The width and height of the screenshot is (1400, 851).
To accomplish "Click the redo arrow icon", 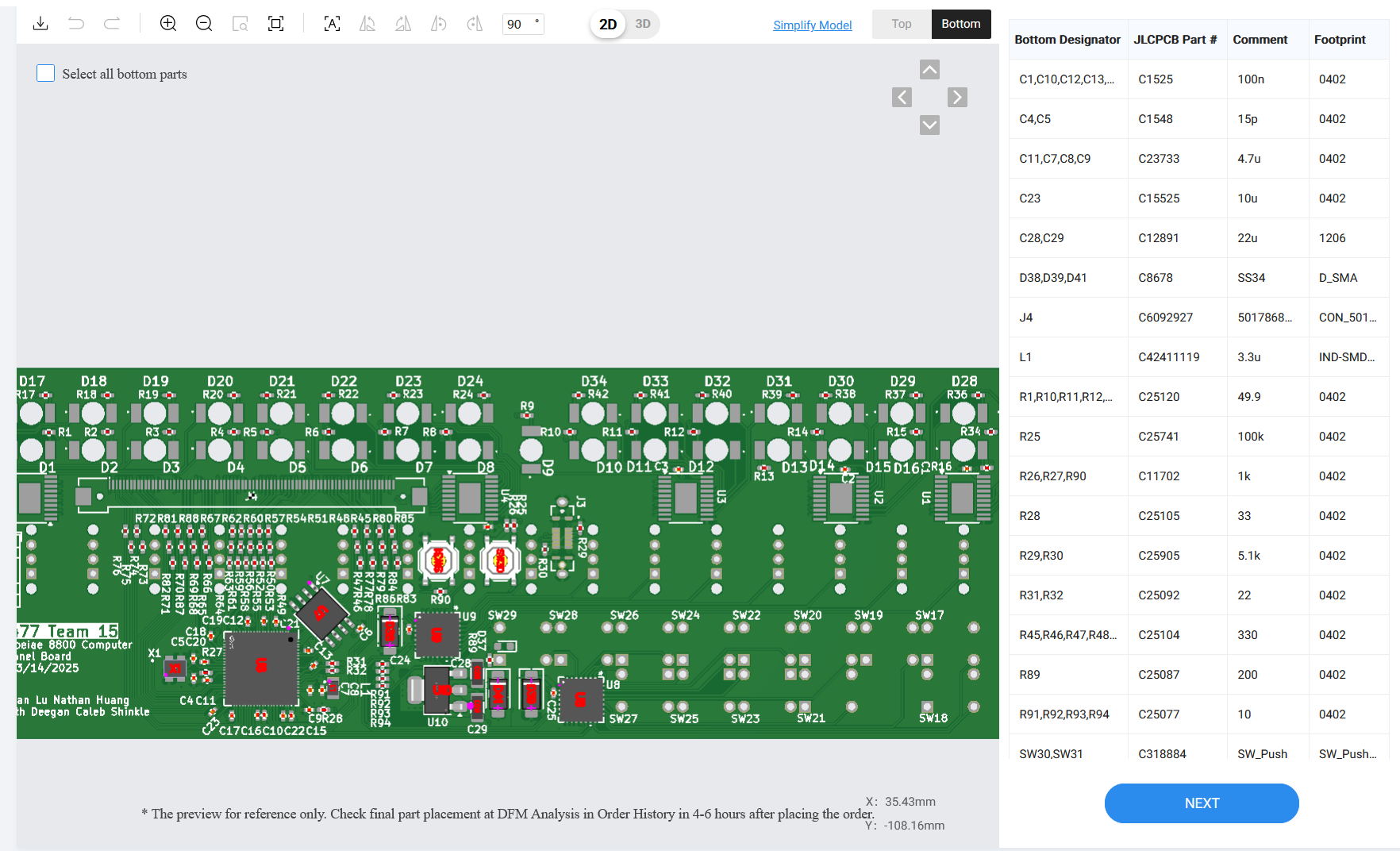I will (x=112, y=24).
